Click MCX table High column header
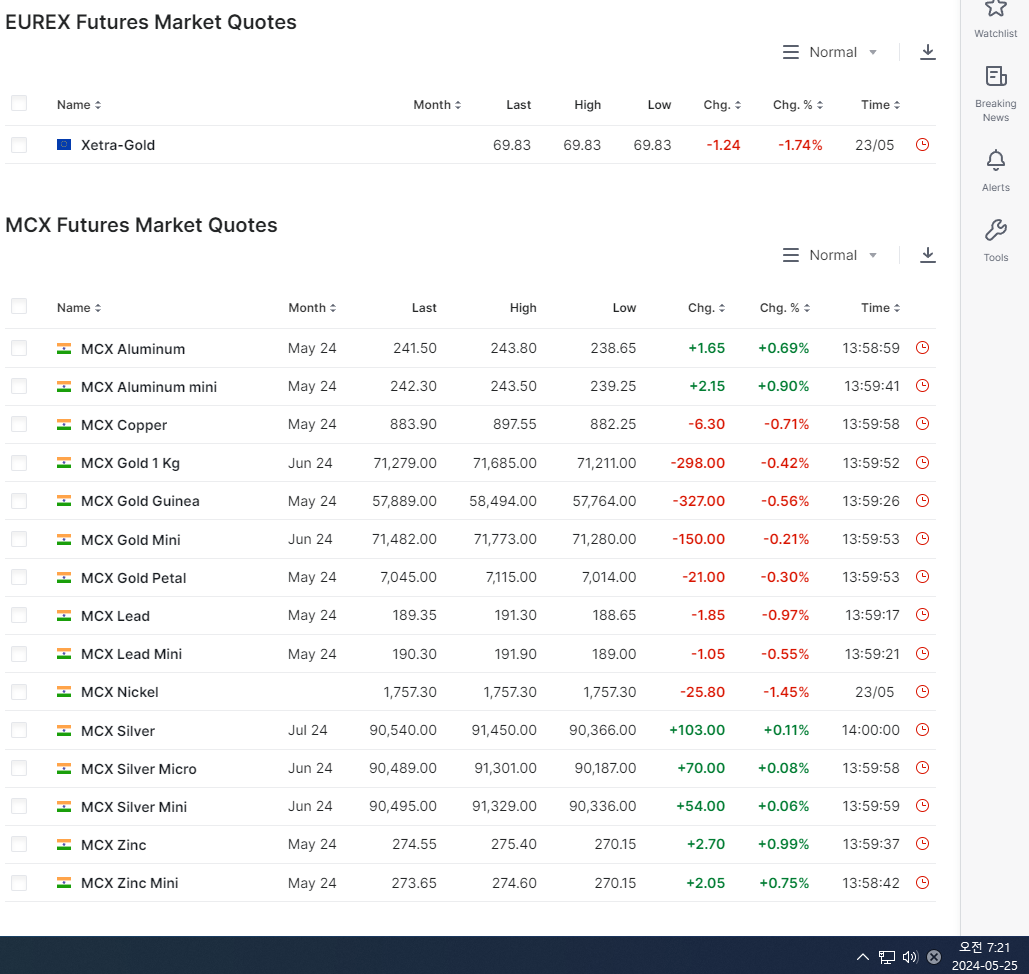Viewport: 1029px width, 974px height. 523,307
